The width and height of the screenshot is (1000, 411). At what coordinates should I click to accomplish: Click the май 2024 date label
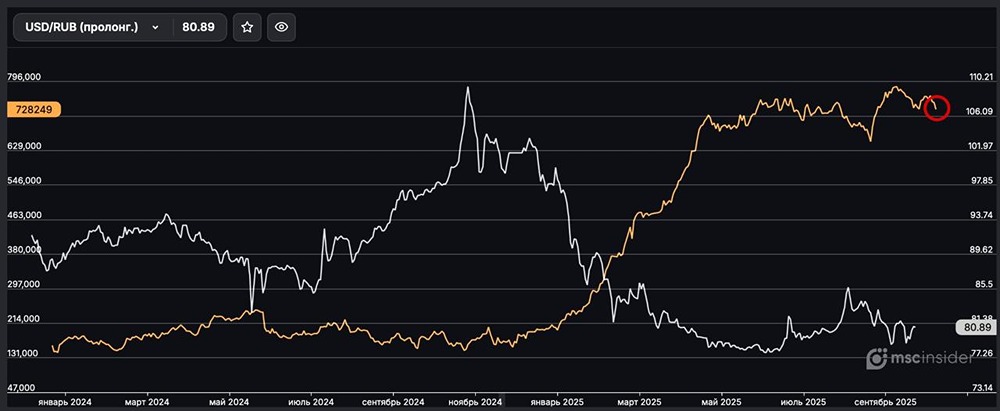coord(229,403)
